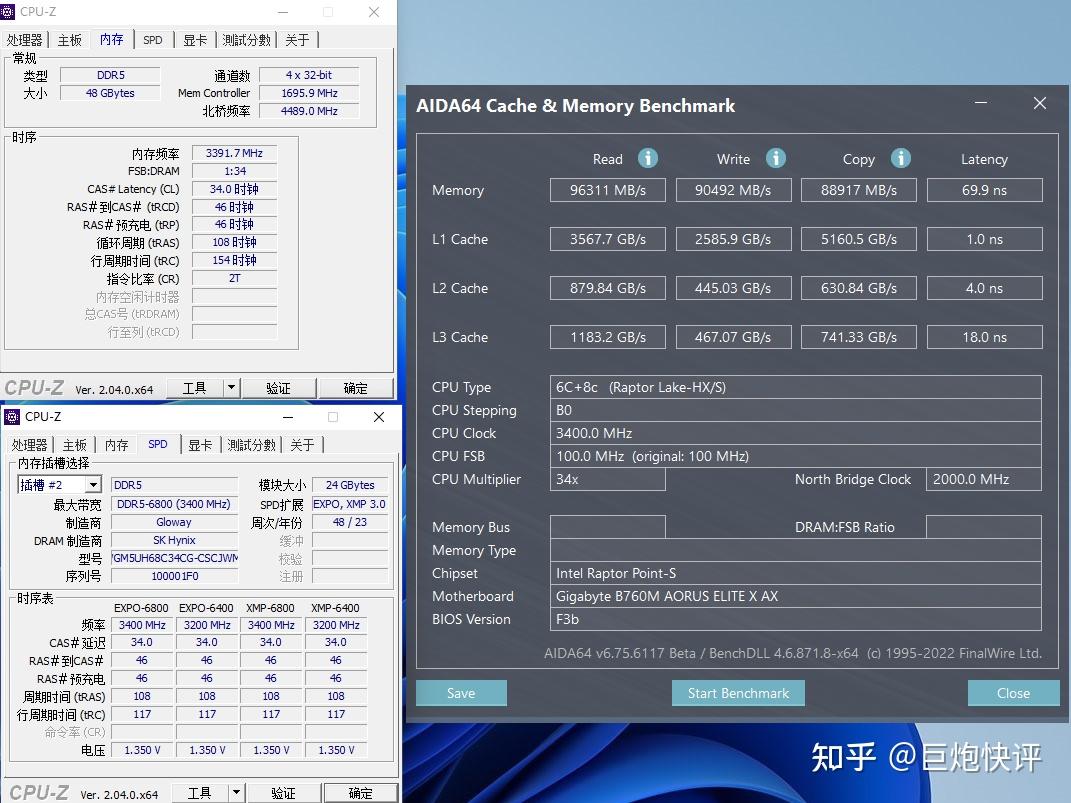Screen dimensions: 1071x803
Task: Select SPD tab in bottom CPU-Z
Action: coord(158,445)
